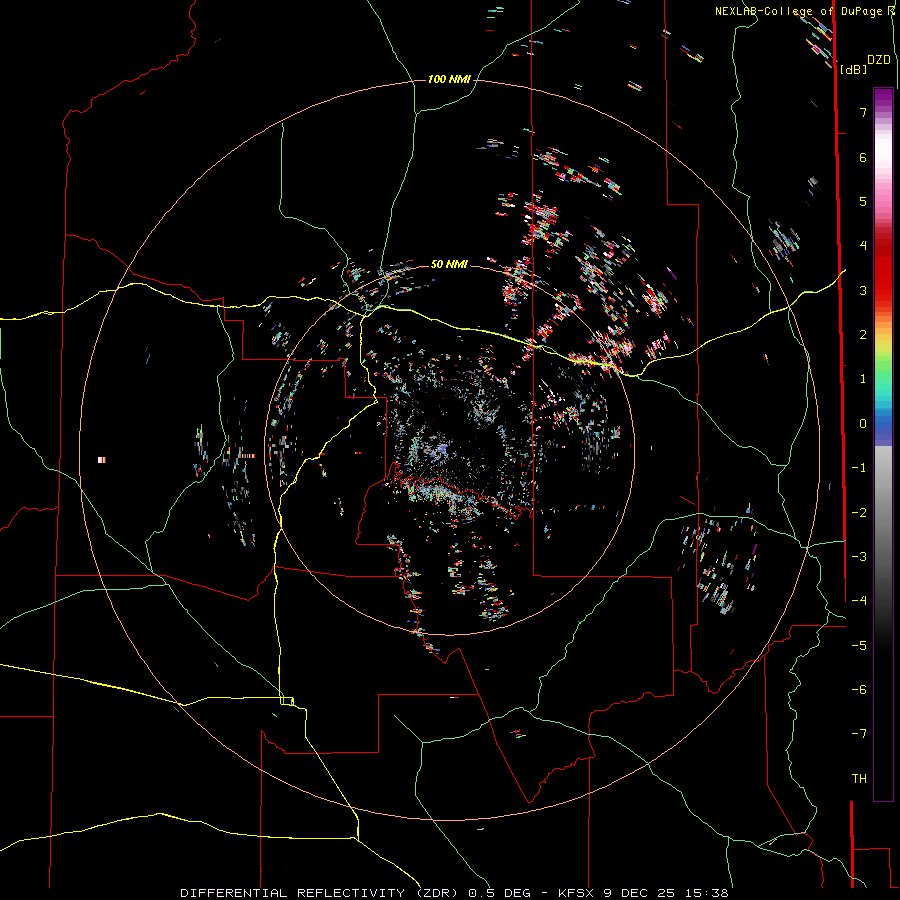Click the '-1' value on the color scale
The height and width of the screenshot is (900, 900).
(x=859, y=468)
